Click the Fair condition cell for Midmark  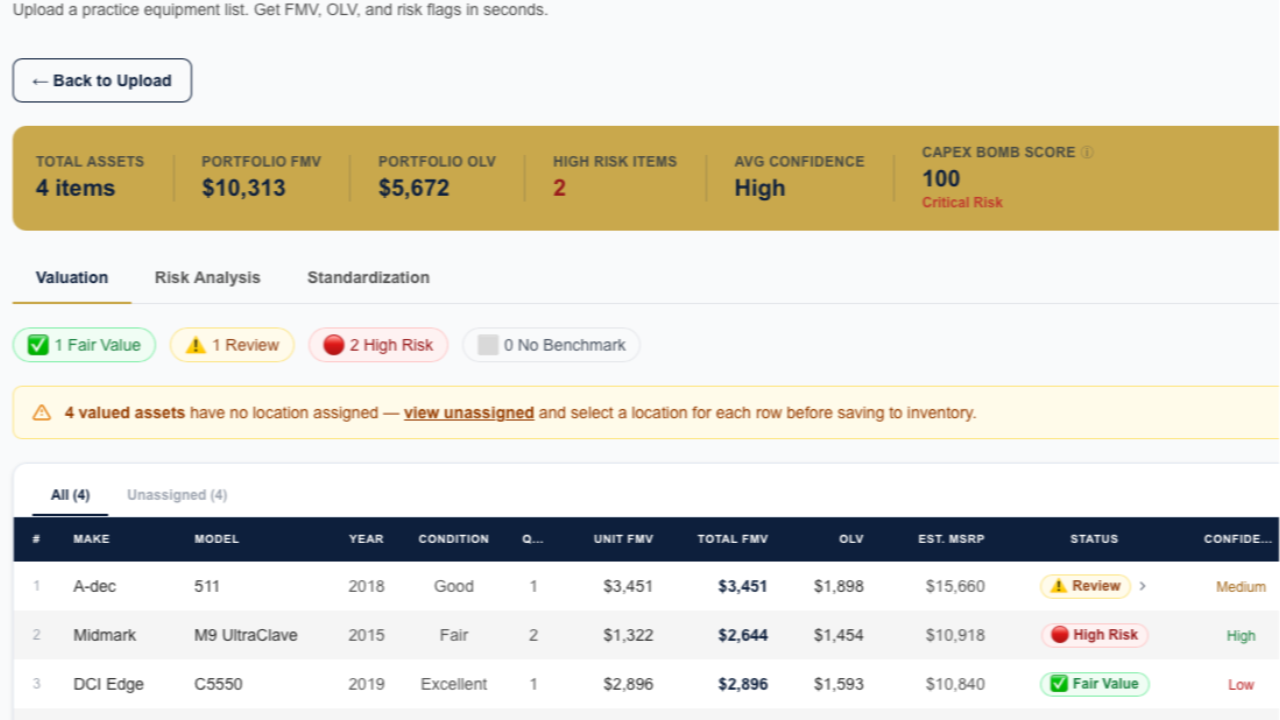click(x=454, y=635)
